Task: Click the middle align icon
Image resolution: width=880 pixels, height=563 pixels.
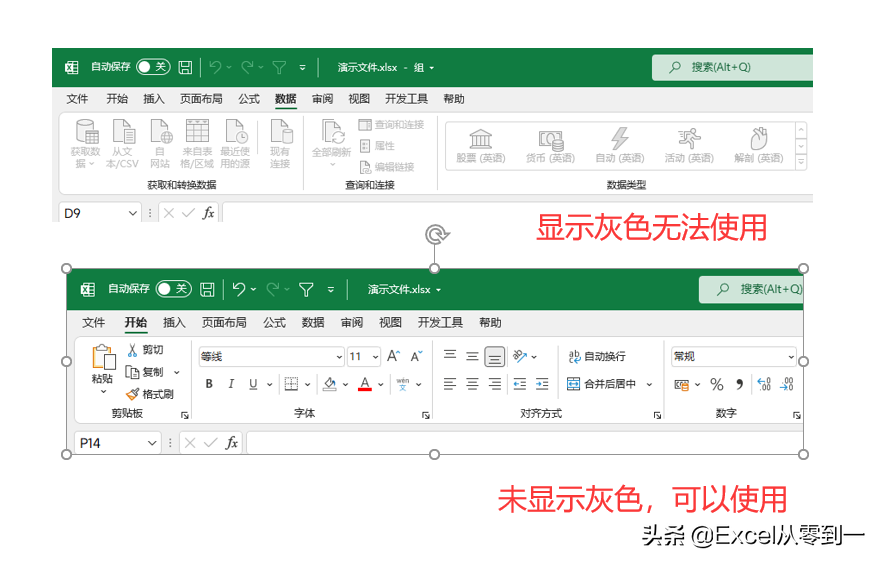Action: tap(472, 356)
